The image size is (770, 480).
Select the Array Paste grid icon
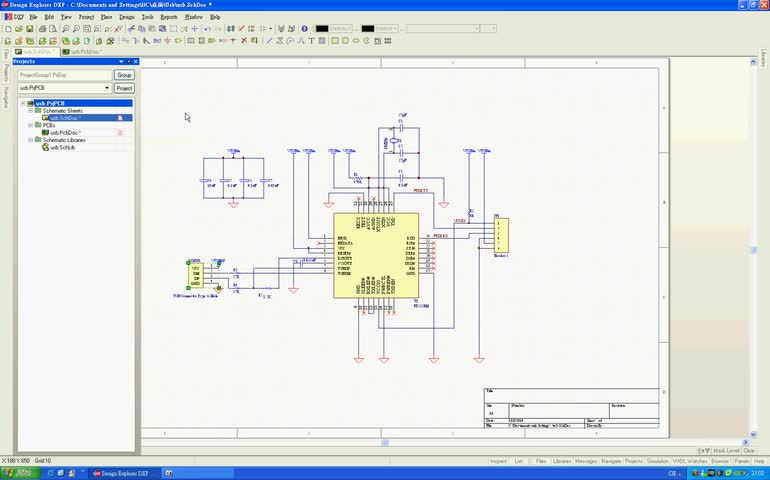[388, 41]
